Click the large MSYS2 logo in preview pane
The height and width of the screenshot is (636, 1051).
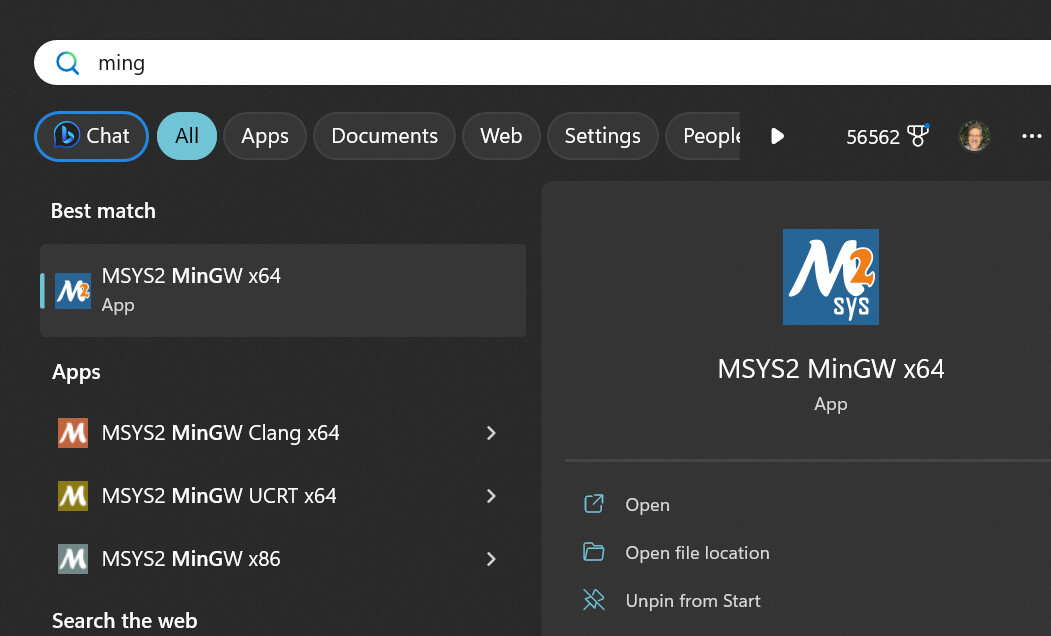[830, 277]
